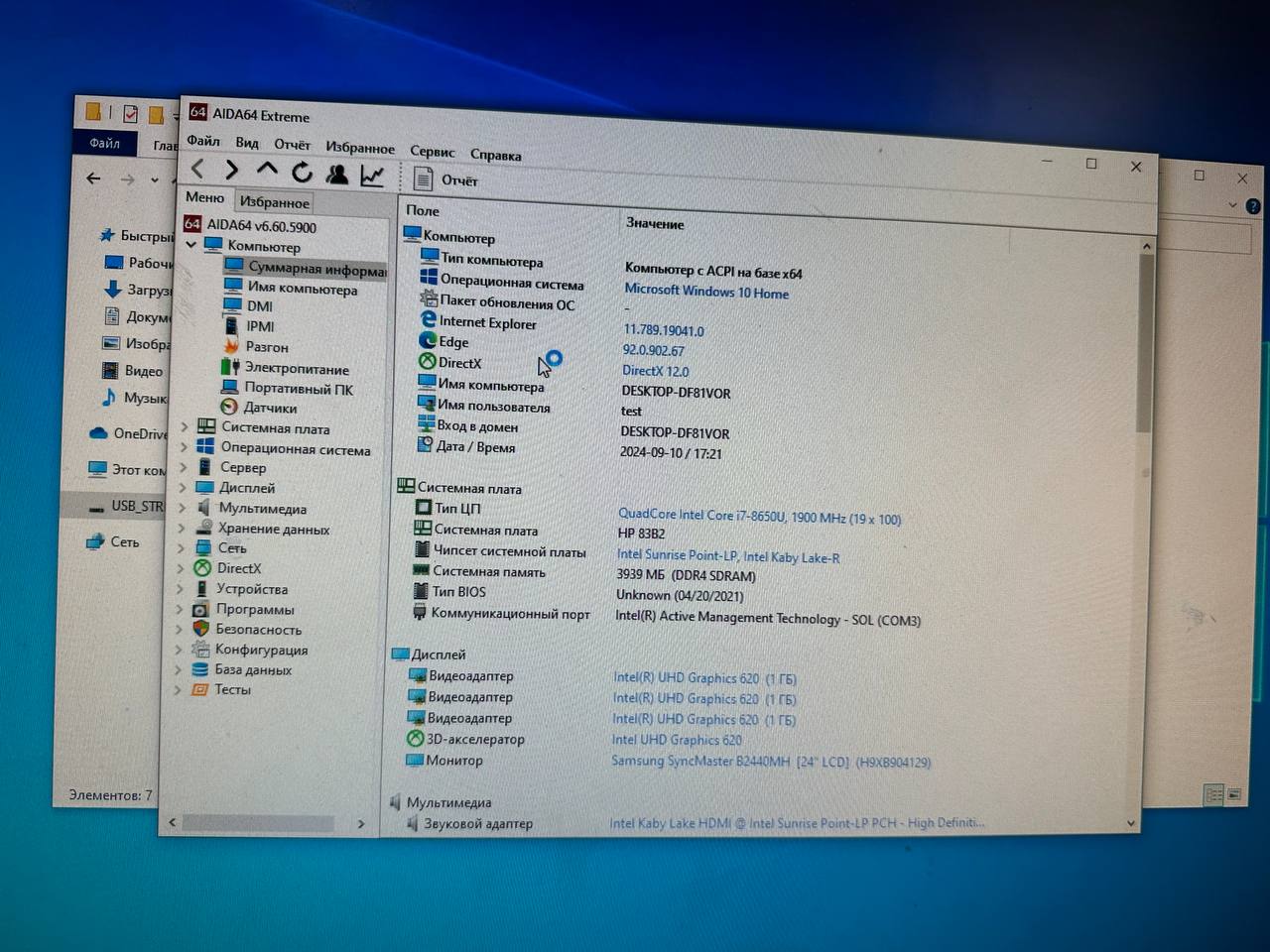The image size is (1270, 952).
Task: Expand the Сеть tree node in AIDA64
Action: tap(181, 547)
